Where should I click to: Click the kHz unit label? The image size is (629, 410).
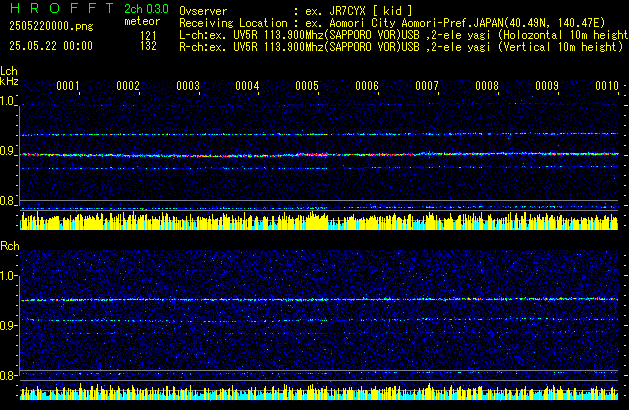9,81
